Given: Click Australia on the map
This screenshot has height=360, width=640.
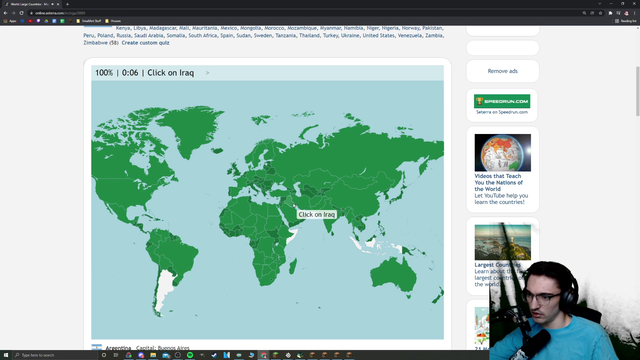Looking at the screenshot, I should 394,275.
